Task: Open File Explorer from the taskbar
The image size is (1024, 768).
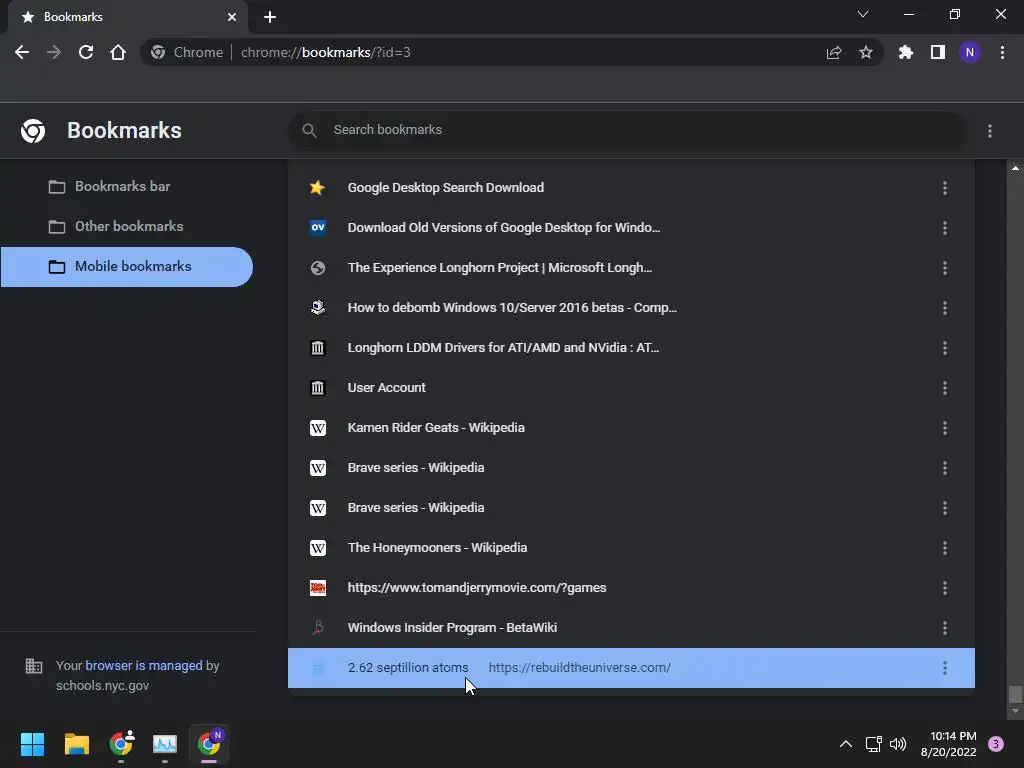Action: click(x=76, y=744)
